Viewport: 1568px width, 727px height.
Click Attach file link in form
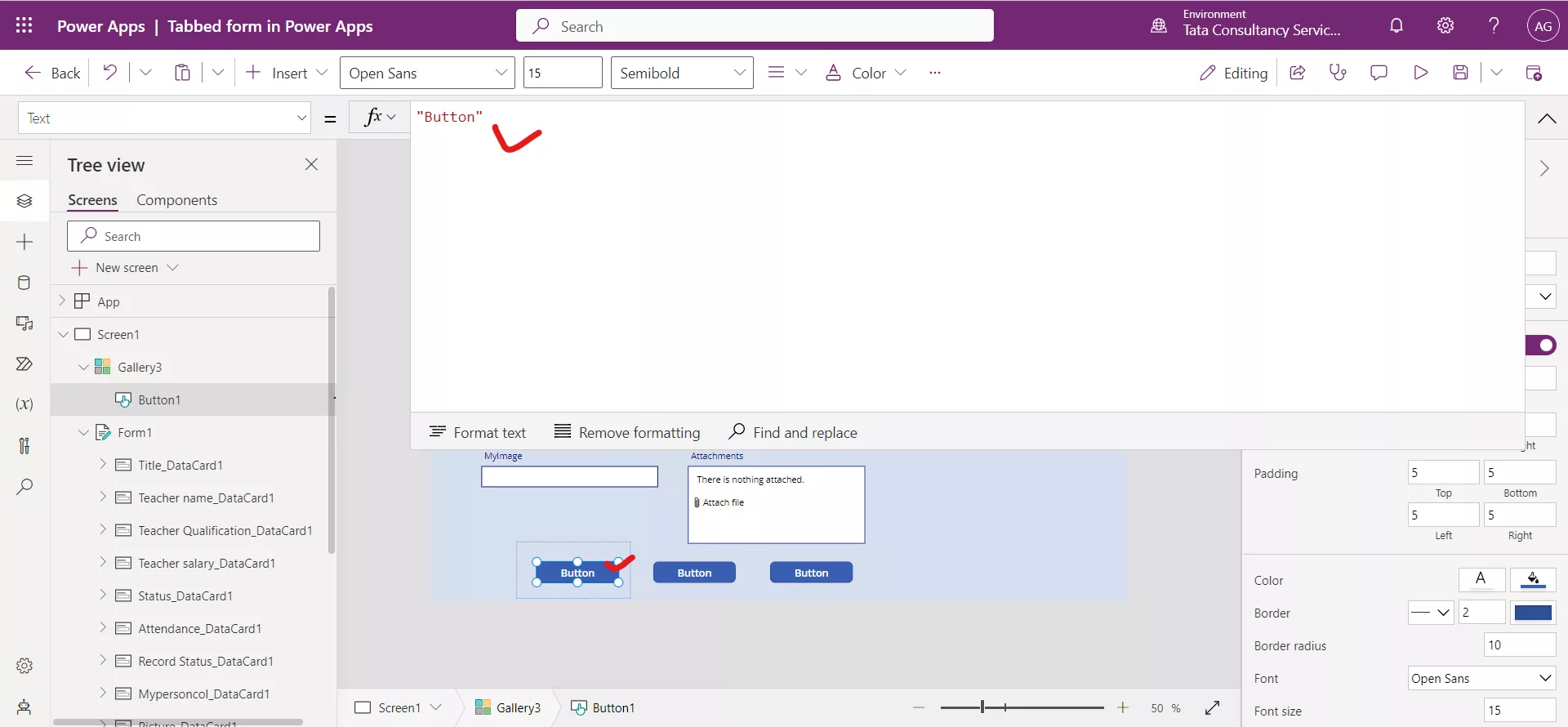pos(719,502)
